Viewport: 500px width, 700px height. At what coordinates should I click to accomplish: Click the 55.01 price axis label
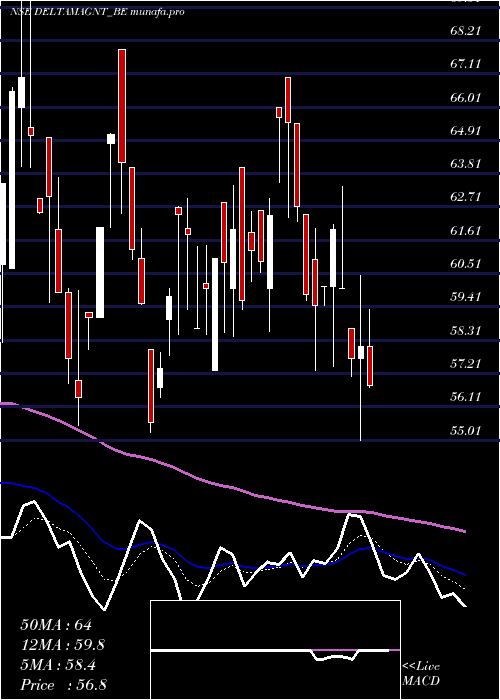point(466,430)
